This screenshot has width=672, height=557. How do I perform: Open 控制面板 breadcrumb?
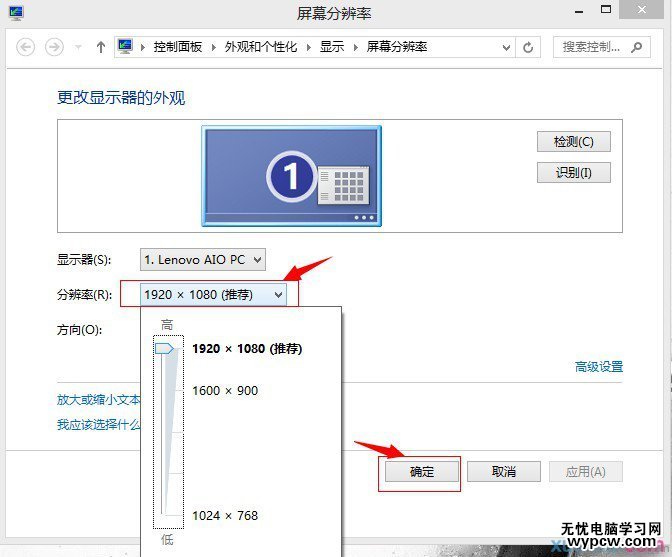pyautogui.click(x=177, y=47)
